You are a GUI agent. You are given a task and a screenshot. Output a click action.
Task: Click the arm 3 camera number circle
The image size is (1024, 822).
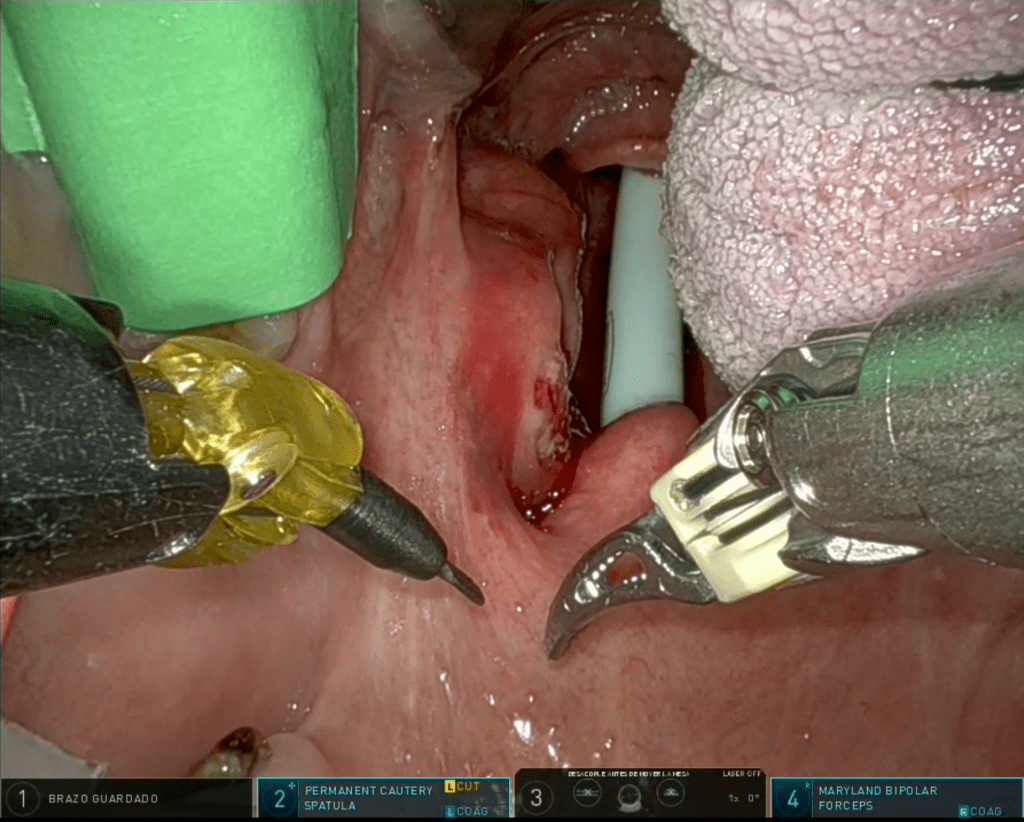[x=537, y=798]
